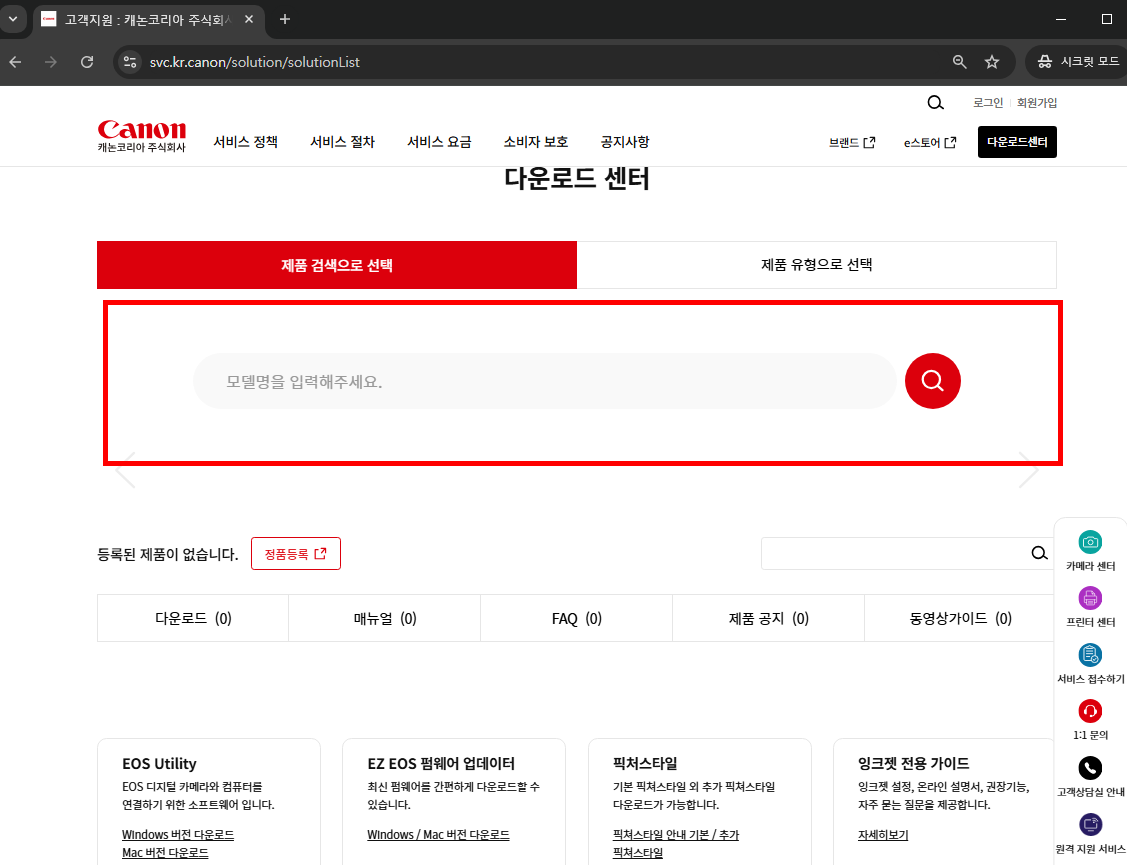The width and height of the screenshot is (1127, 865).
Task: Open the 카메라 센터 camera icon
Action: (1089, 543)
